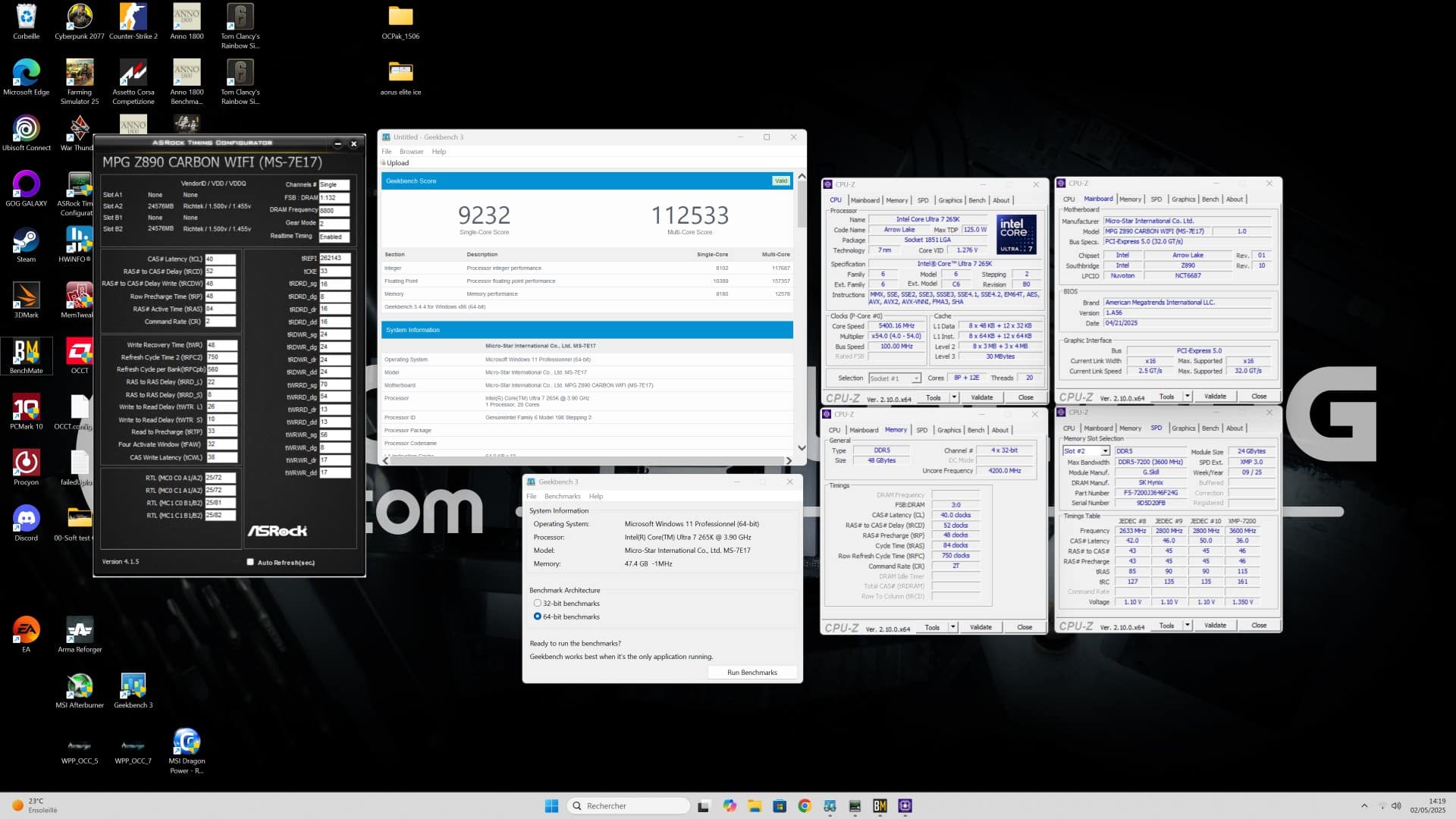
Task: Open the Counter-Strike 2 desktop icon
Action: point(133,21)
